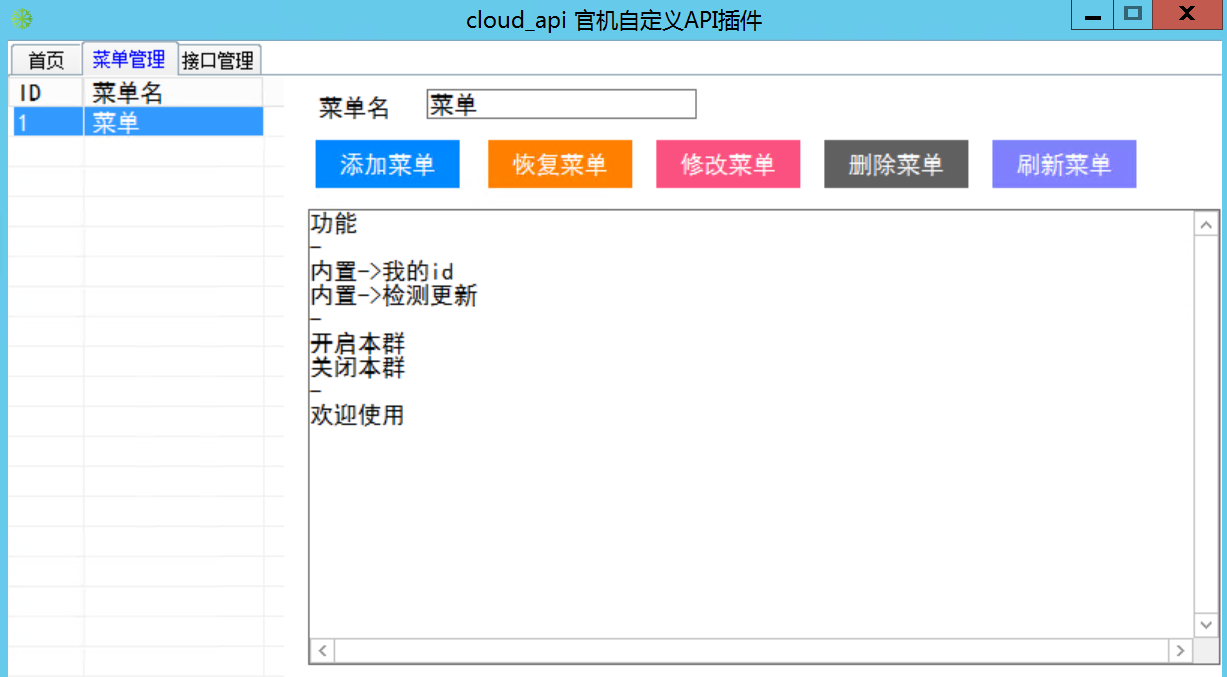The height and width of the screenshot is (677, 1227).
Task: Click the 菜单名 column header
Action: (x=172, y=93)
